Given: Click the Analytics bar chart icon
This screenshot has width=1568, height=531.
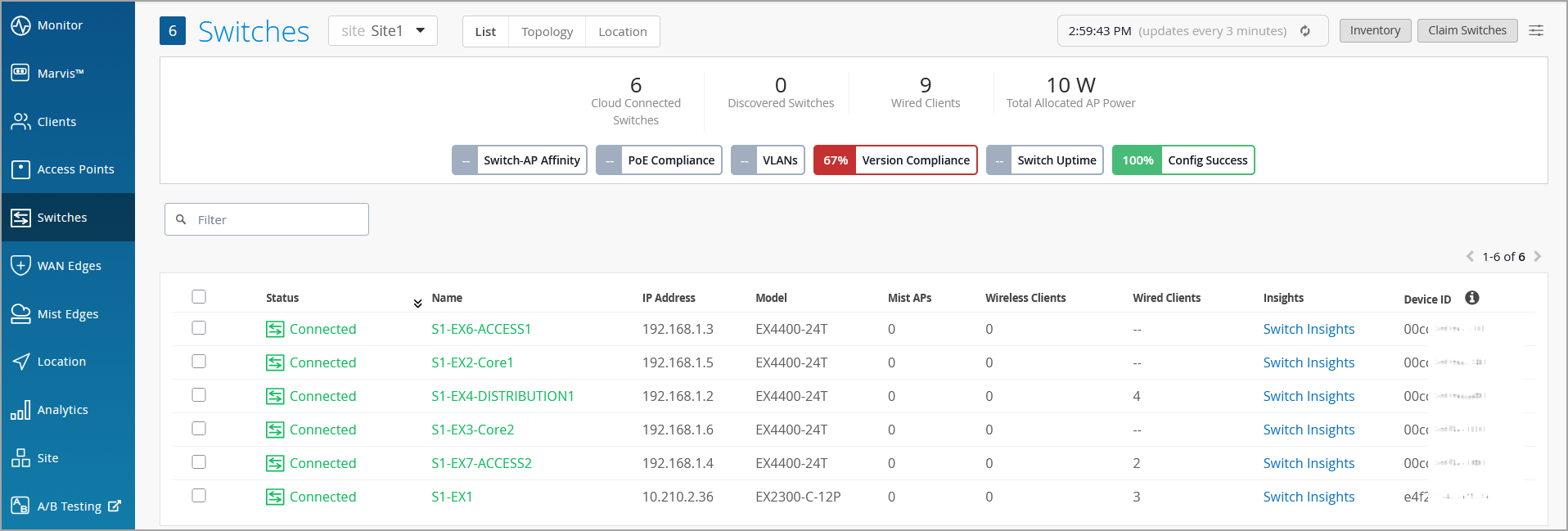Looking at the screenshot, I should tap(20, 410).
